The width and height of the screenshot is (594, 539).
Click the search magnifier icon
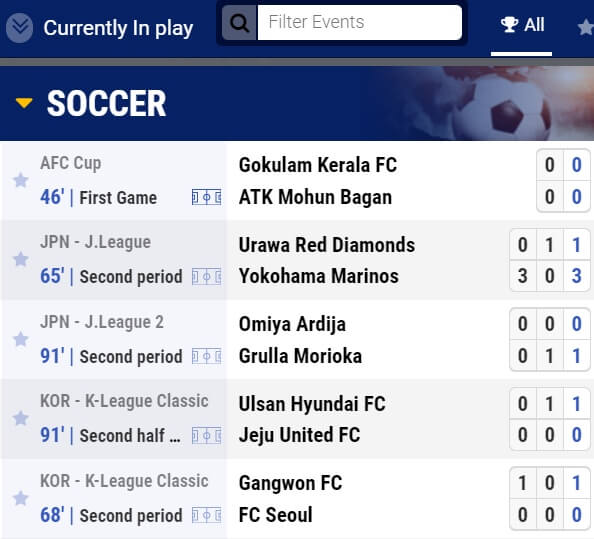tap(239, 23)
